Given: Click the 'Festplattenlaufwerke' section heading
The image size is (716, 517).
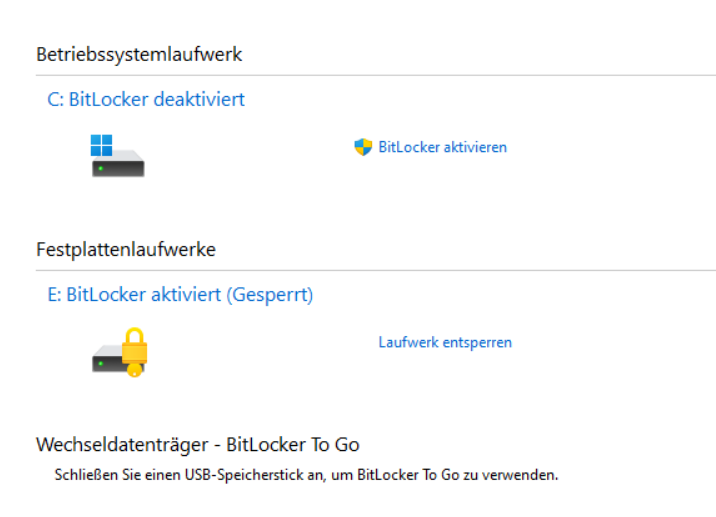Looking at the screenshot, I should point(126,248).
